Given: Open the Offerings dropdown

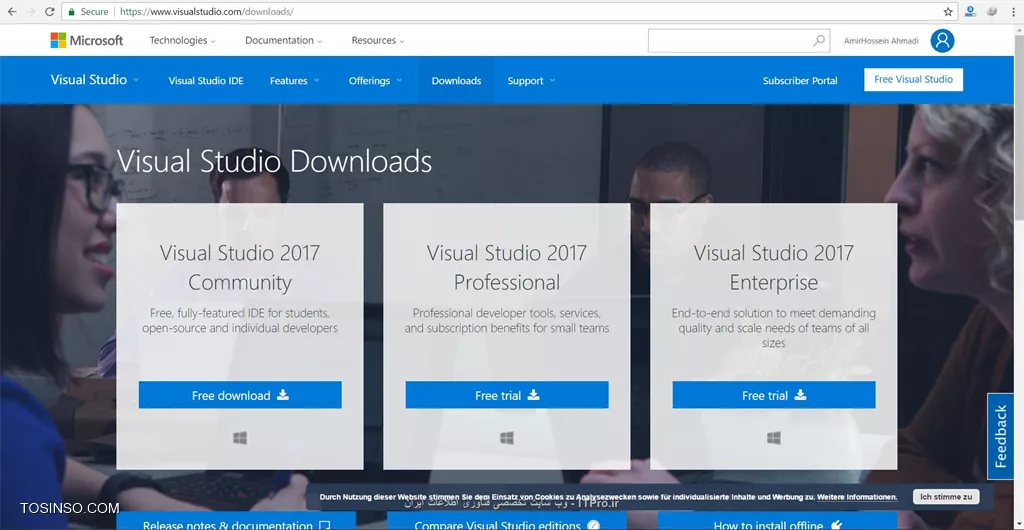Looking at the screenshot, I should click(x=375, y=81).
